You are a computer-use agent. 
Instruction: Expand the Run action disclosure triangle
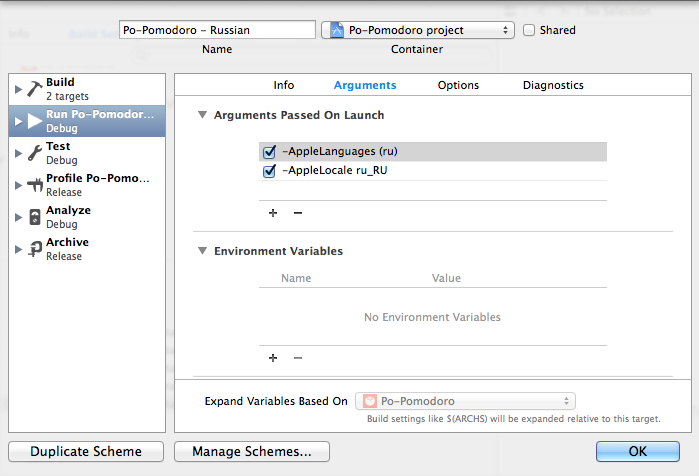[x=18, y=121]
